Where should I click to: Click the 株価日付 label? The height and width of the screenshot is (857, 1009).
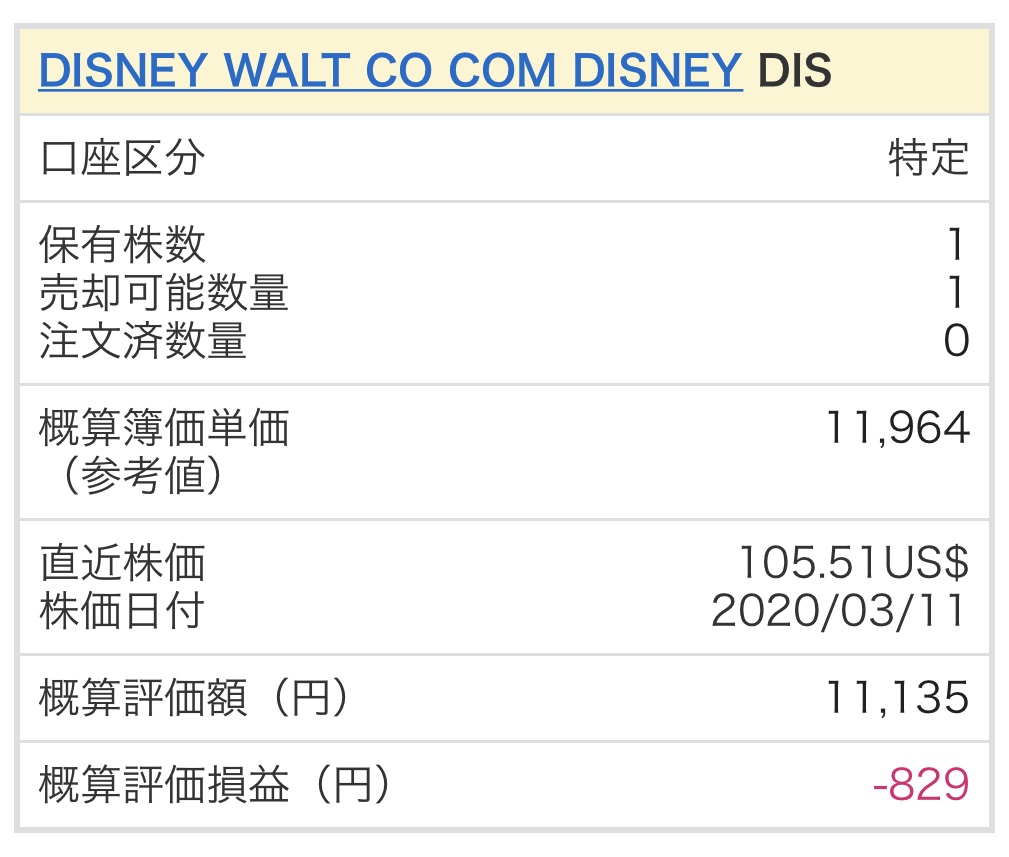coord(122,611)
